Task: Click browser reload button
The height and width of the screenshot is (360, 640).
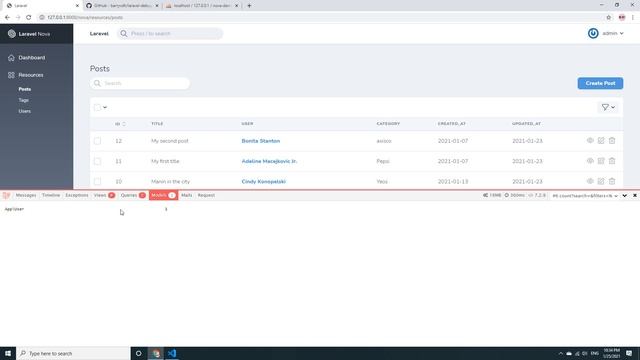Action: coord(28,18)
